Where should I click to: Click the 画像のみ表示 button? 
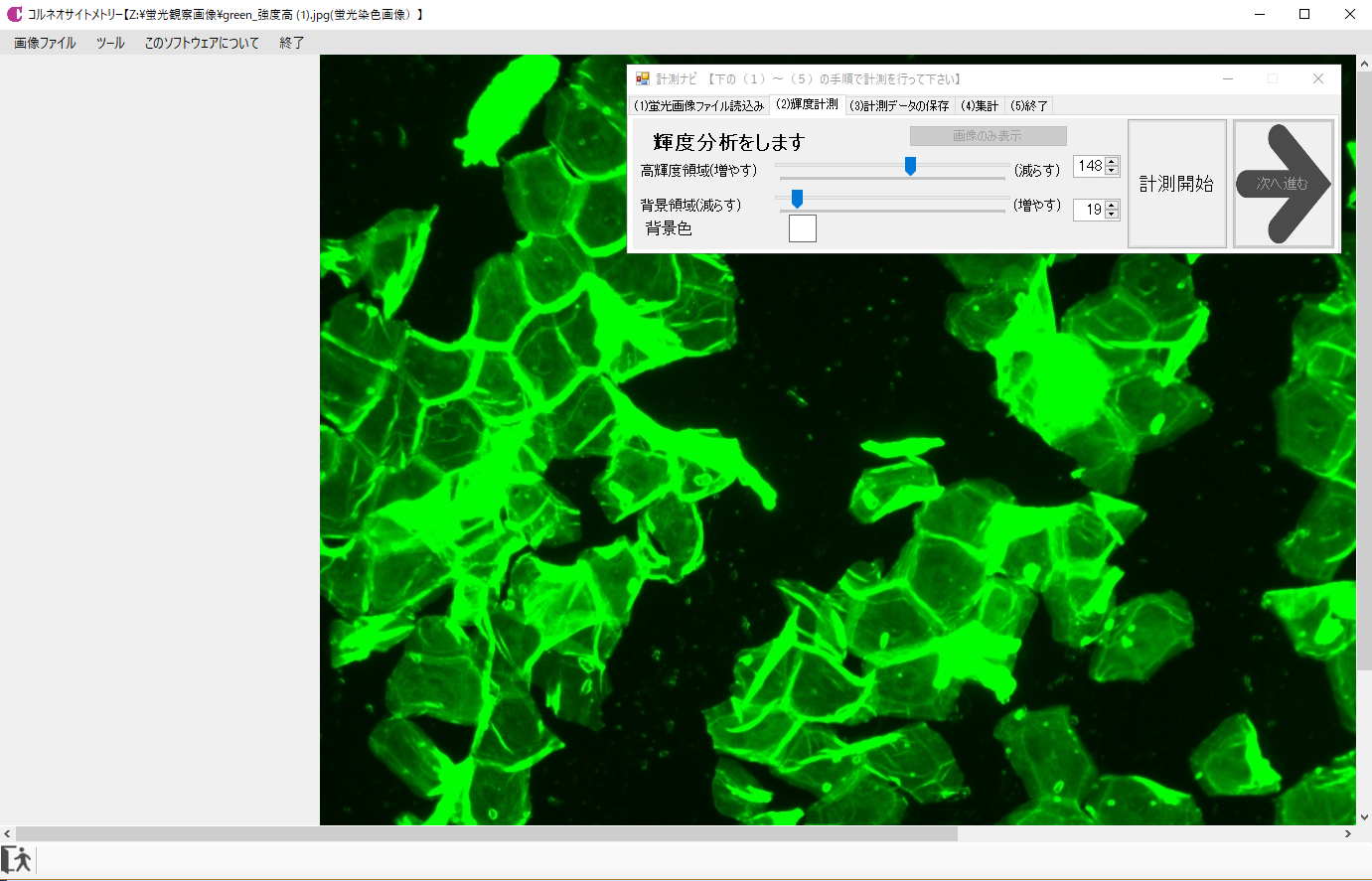click(x=988, y=136)
